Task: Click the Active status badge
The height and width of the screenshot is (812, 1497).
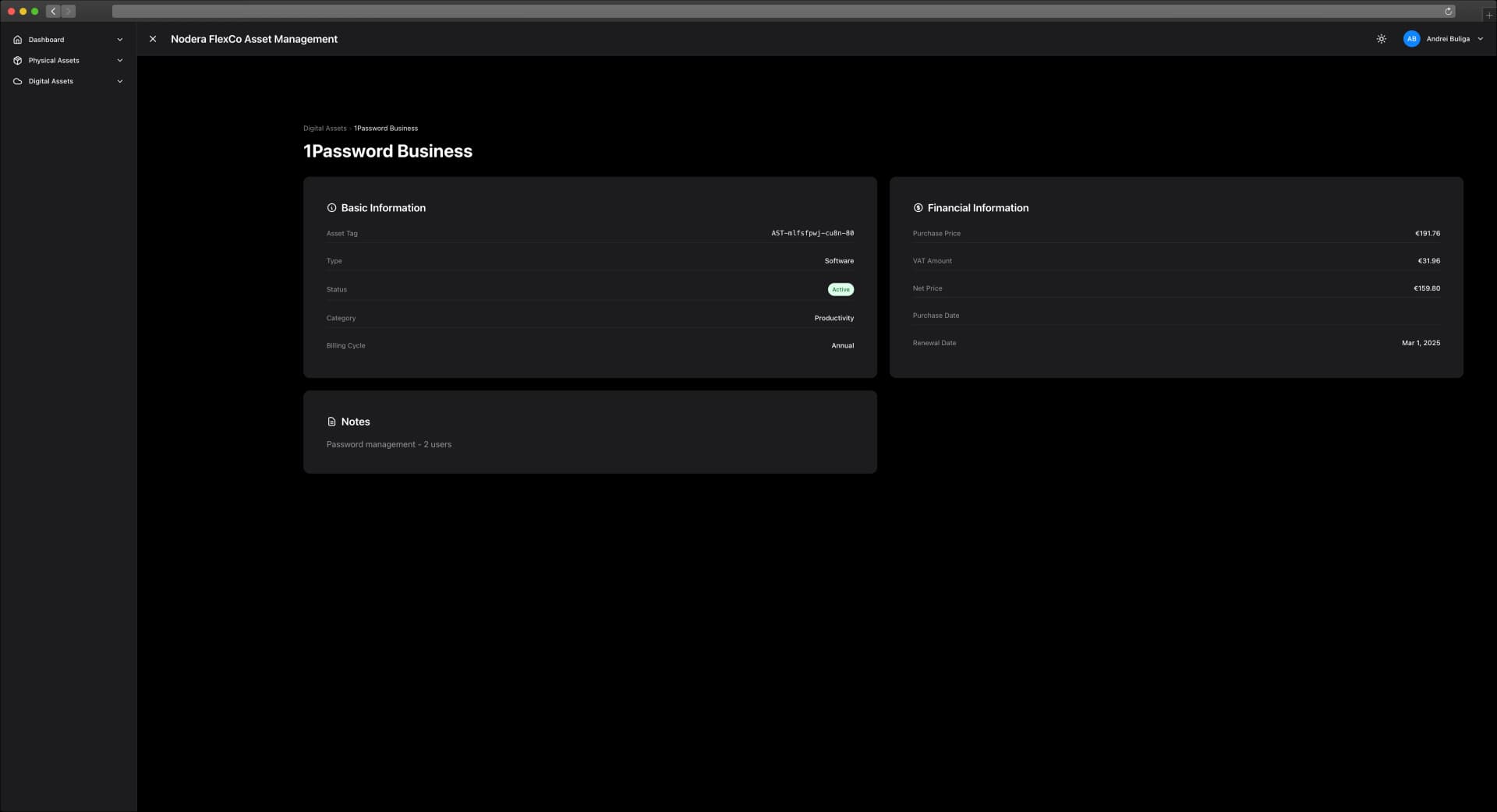Action: (841, 289)
